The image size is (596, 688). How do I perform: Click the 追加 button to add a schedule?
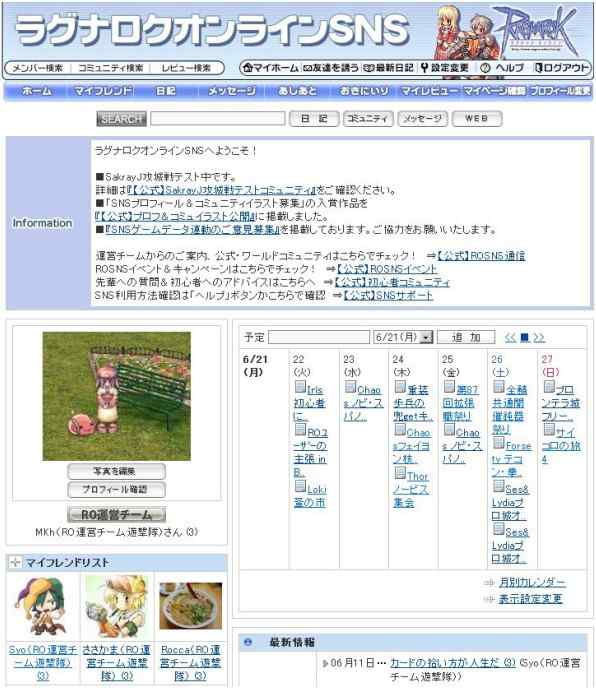click(x=466, y=337)
